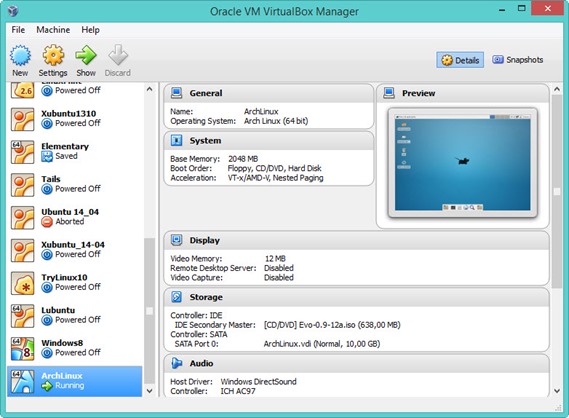Click VM list scroll up arrow
This screenshot has width=569, height=418.
150,89
